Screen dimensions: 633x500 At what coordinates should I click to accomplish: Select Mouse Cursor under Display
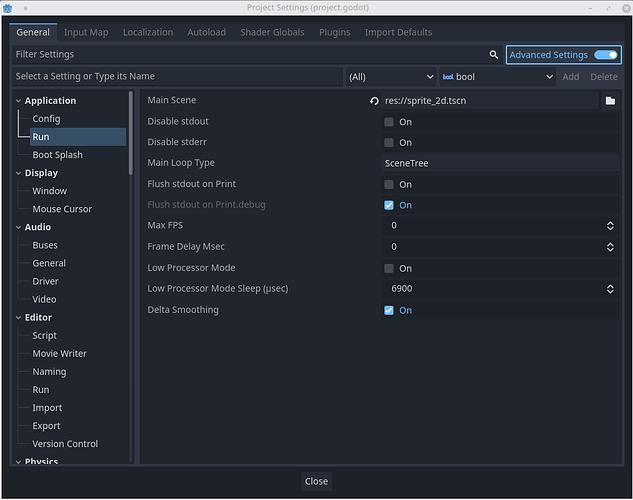click(x=62, y=209)
